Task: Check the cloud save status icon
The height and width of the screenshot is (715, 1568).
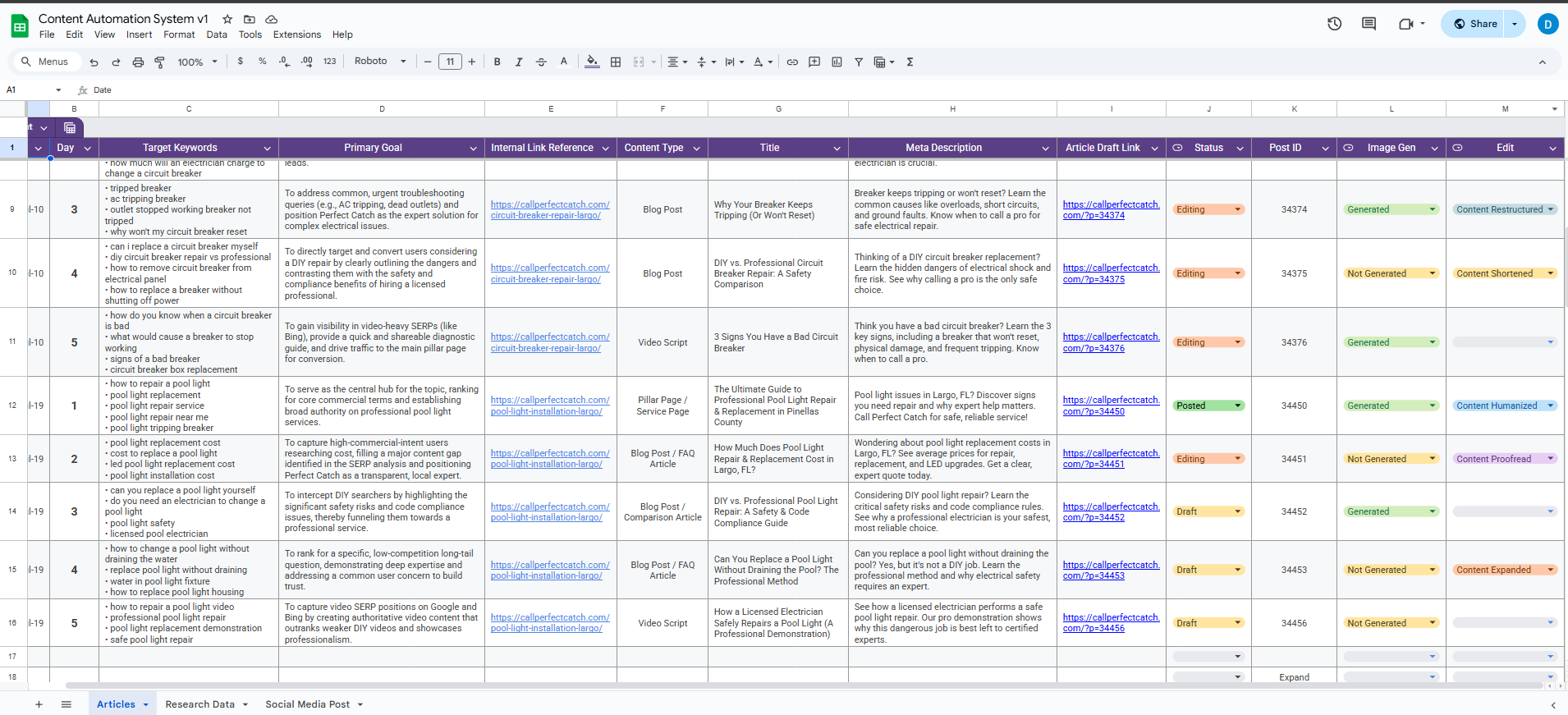Action: click(272, 19)
